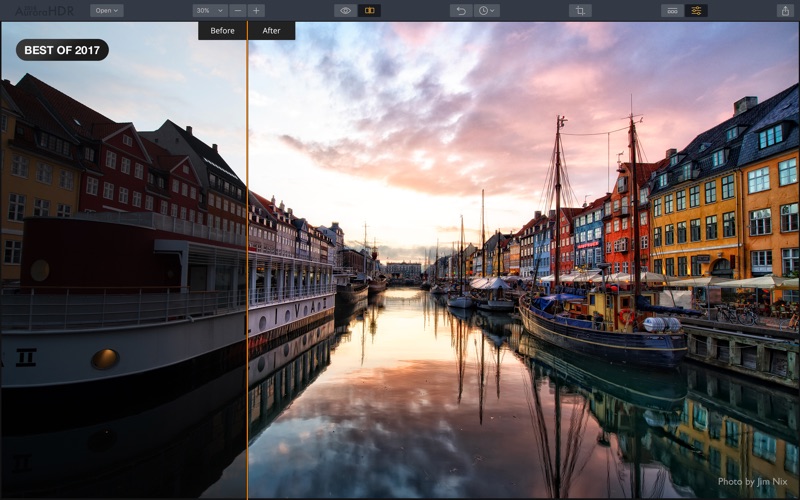Viewport: 800px width, 500px height.
Task: Click the BEST OF 2017 badge
Action: 62,50
